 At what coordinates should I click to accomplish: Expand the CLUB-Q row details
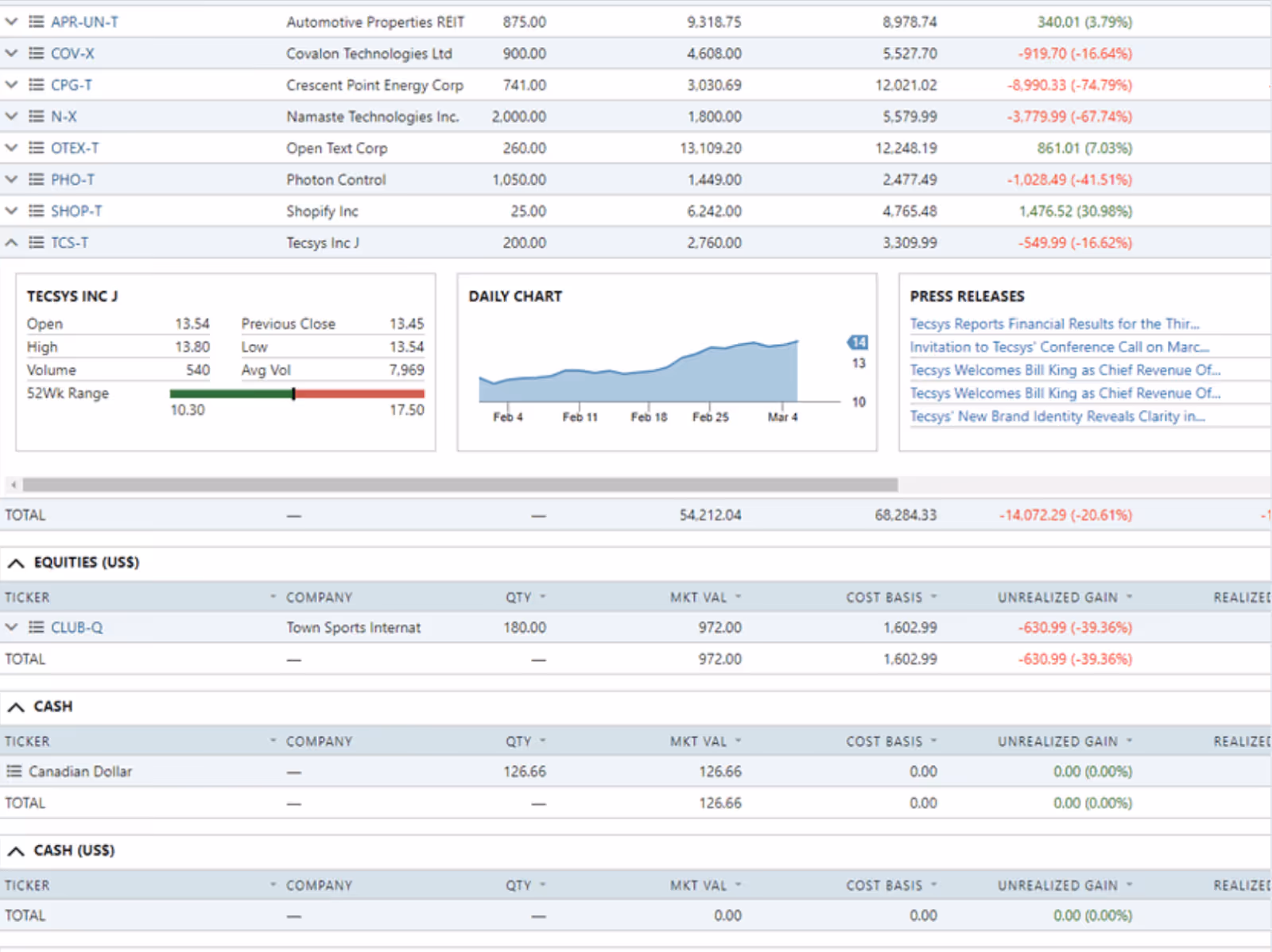[11, 628]
